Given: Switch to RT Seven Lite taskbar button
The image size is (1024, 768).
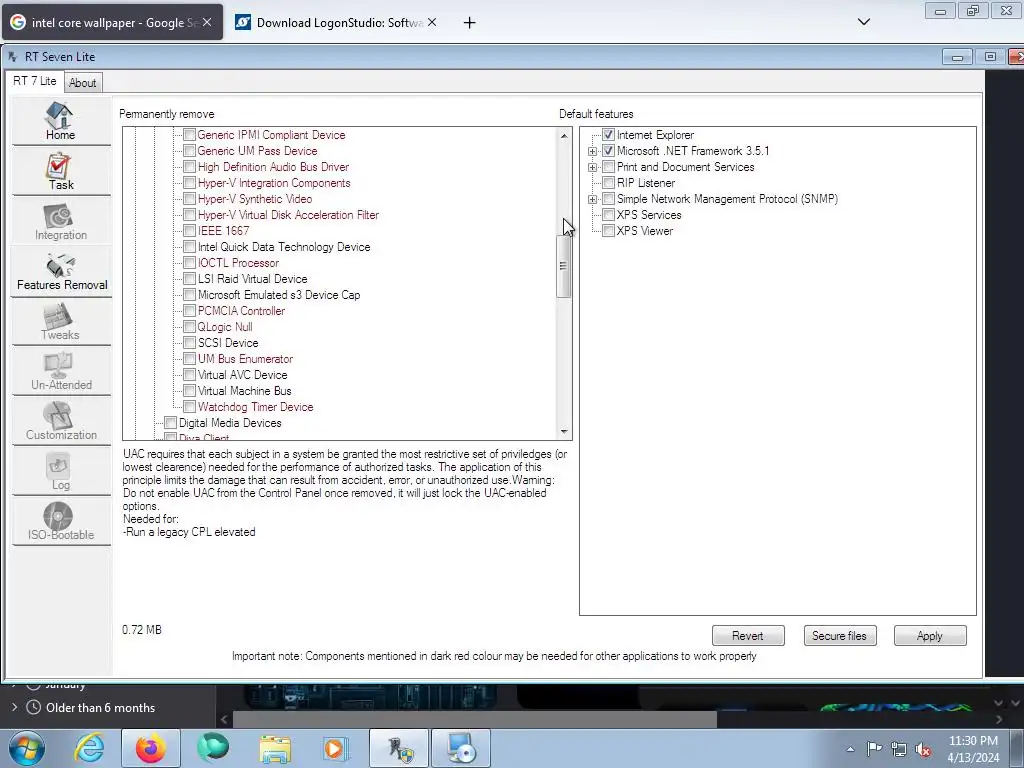Looking at the screenshot, I should [399, 748].
